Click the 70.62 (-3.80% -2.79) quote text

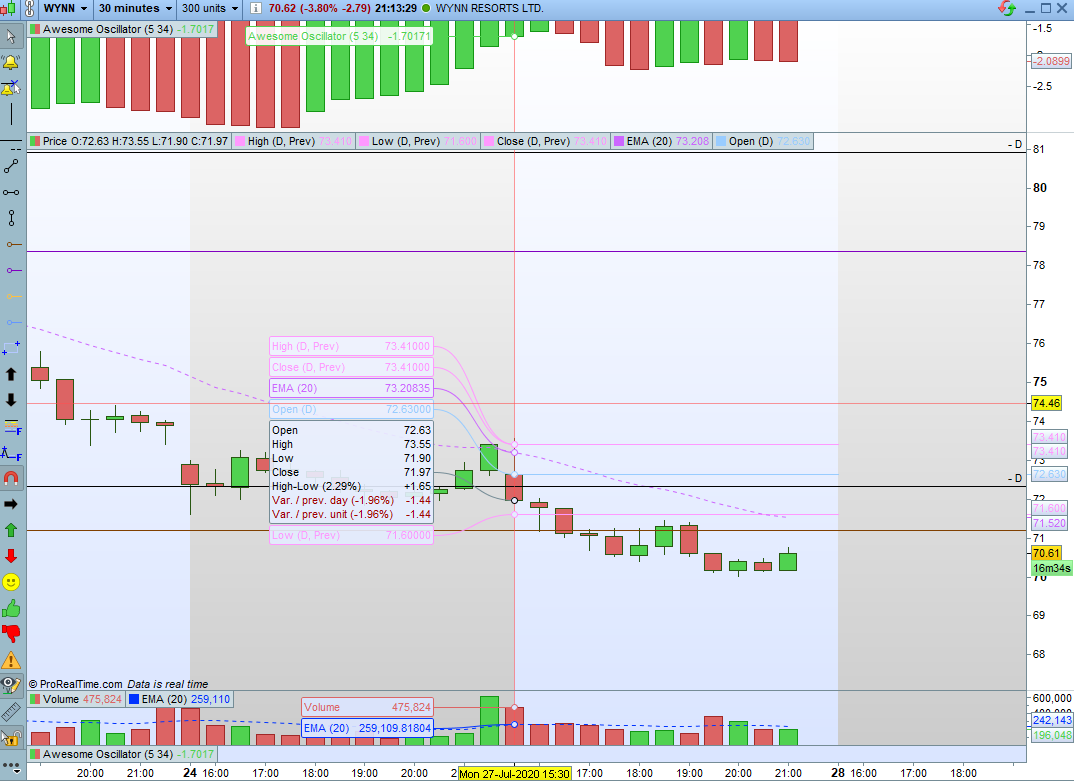pos(320,8)
